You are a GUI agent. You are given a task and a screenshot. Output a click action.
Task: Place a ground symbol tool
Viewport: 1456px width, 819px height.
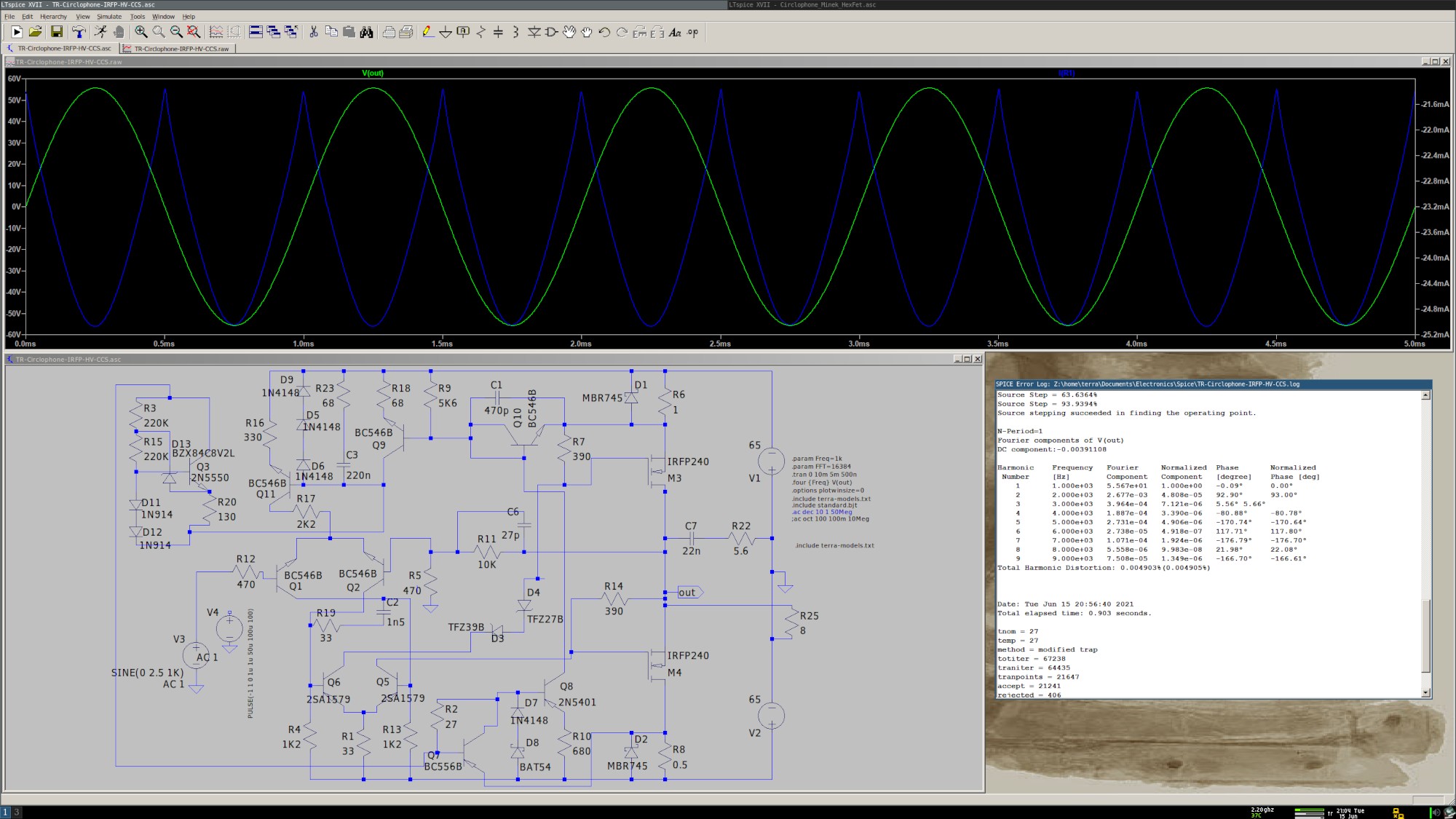[x=446, y=32]
